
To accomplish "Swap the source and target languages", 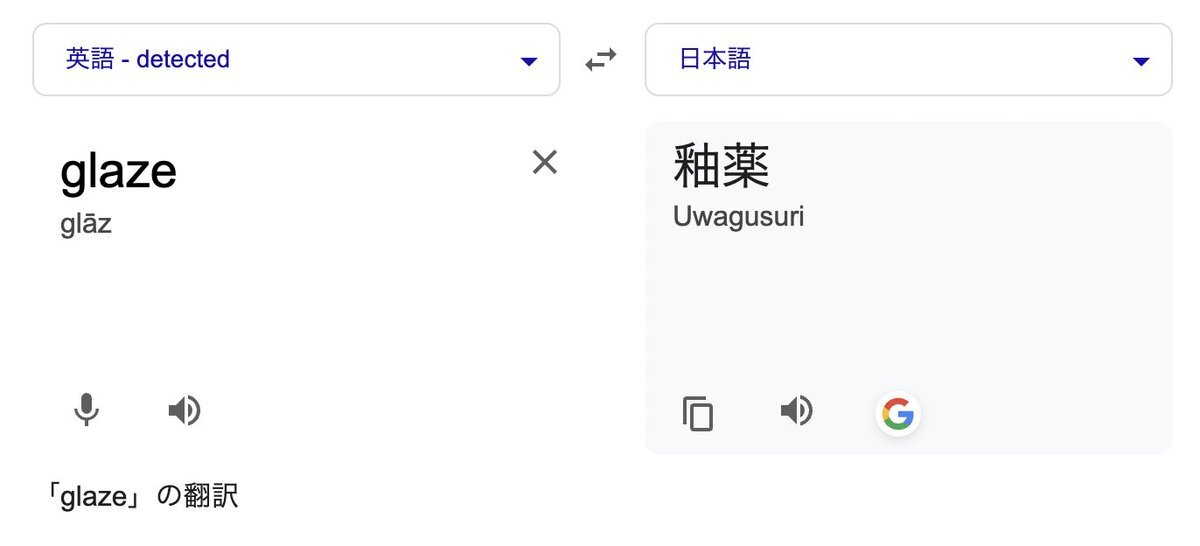I will 601,60.
